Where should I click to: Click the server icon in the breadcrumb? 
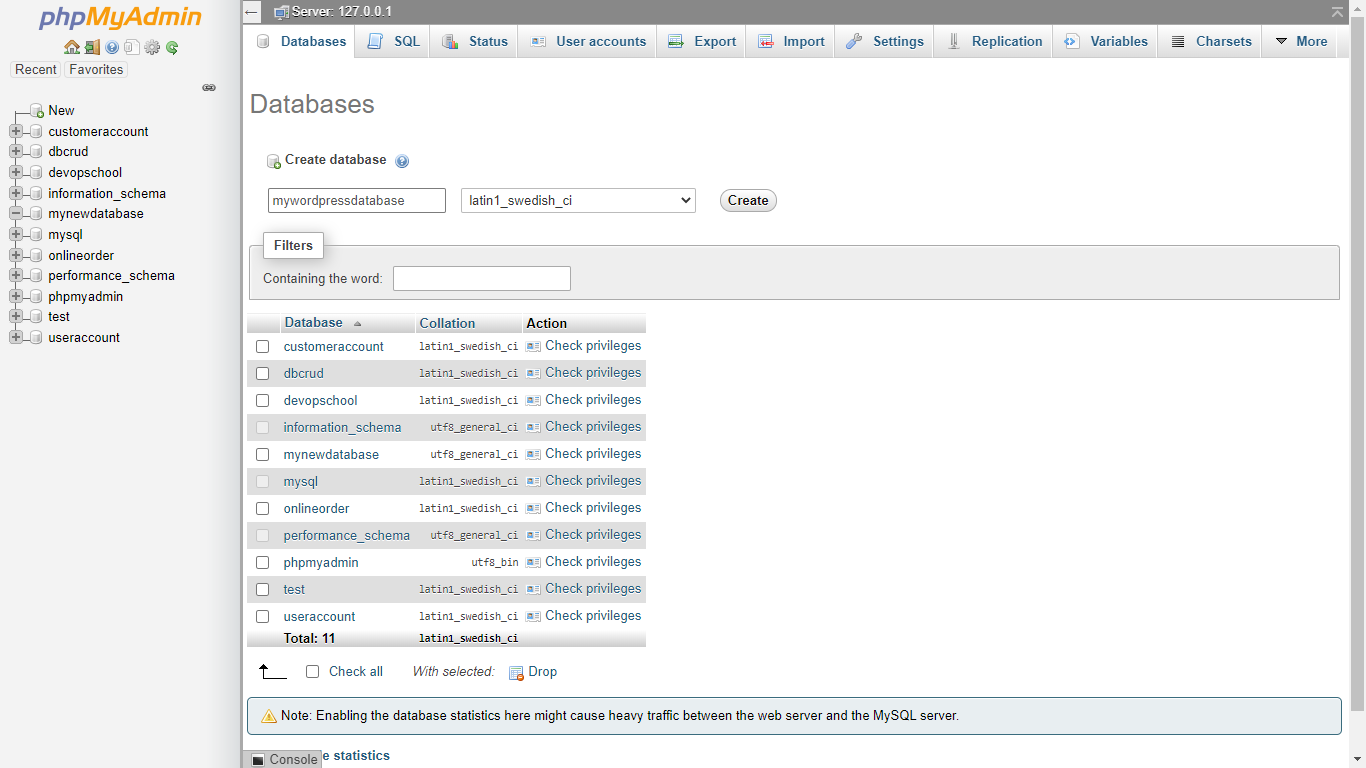281,12
